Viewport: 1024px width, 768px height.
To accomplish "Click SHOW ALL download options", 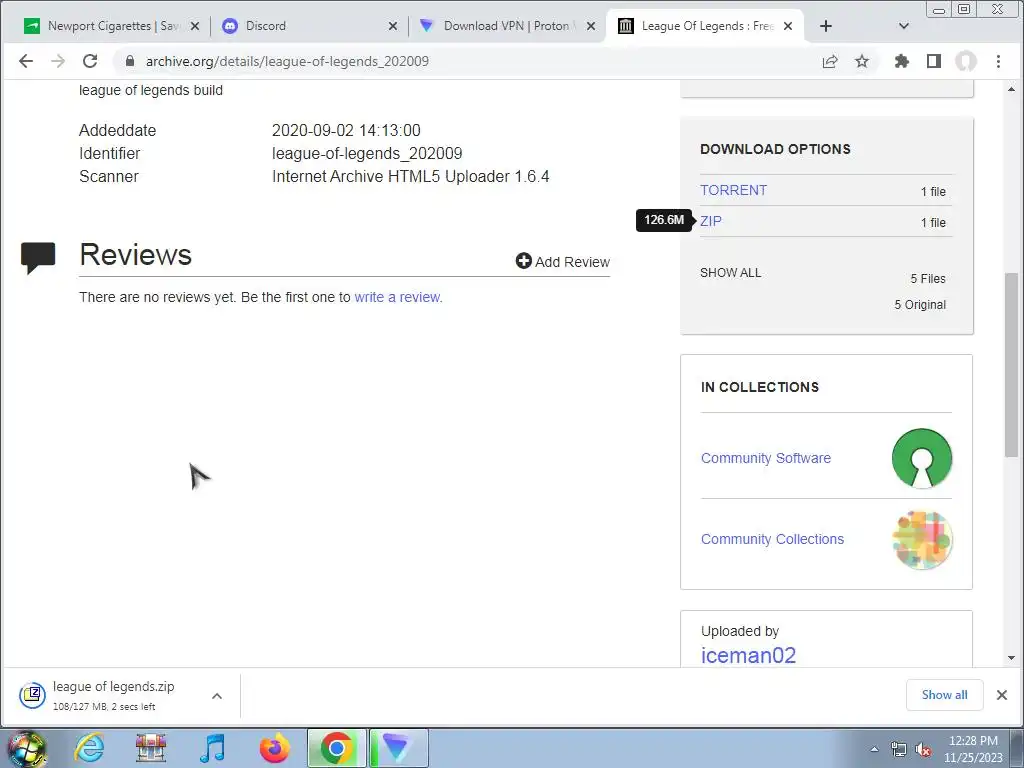I will point(730,273).
